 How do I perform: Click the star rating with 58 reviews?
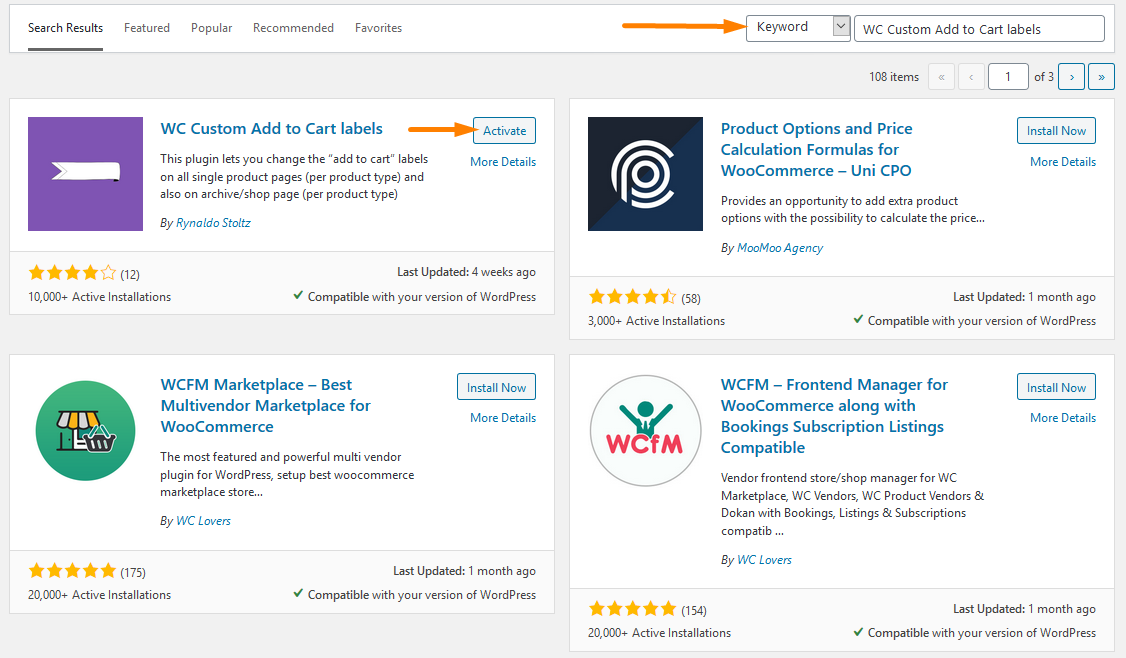[x=632, y=297]
